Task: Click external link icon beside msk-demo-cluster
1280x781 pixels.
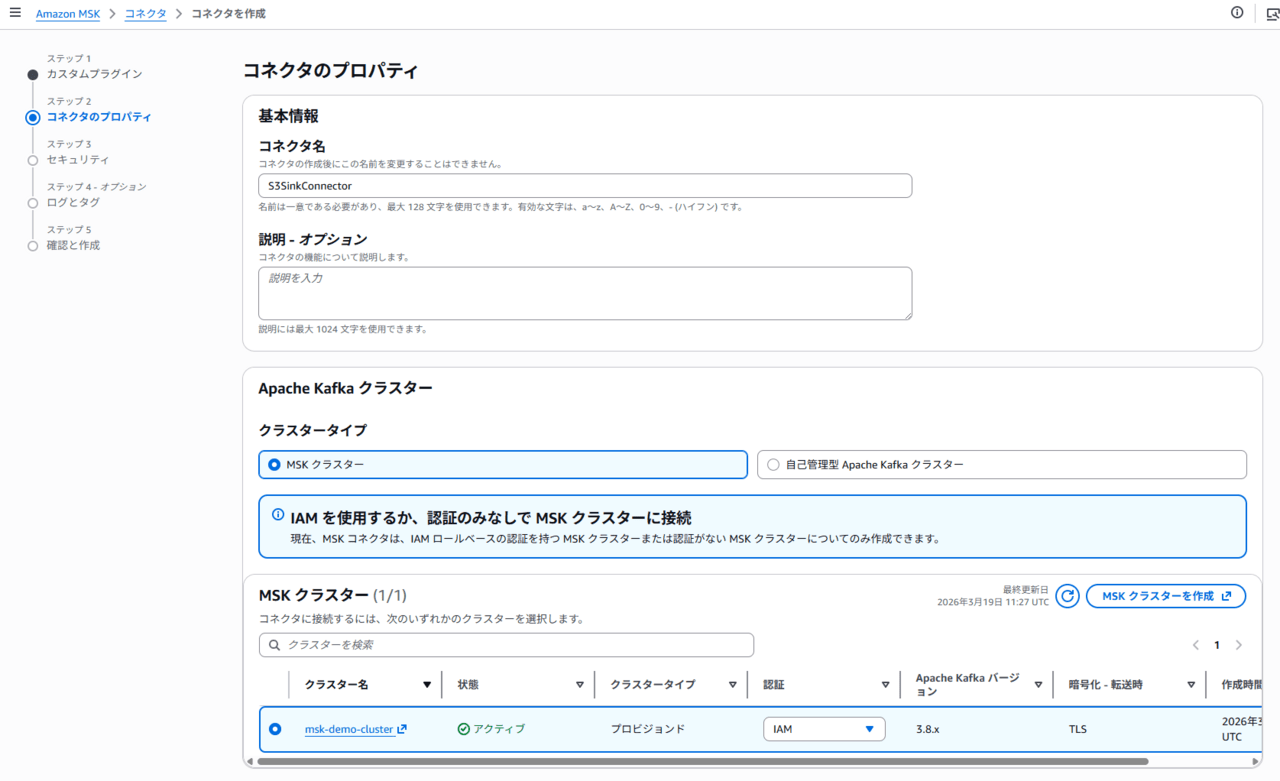Action: [x=402, y=729]
